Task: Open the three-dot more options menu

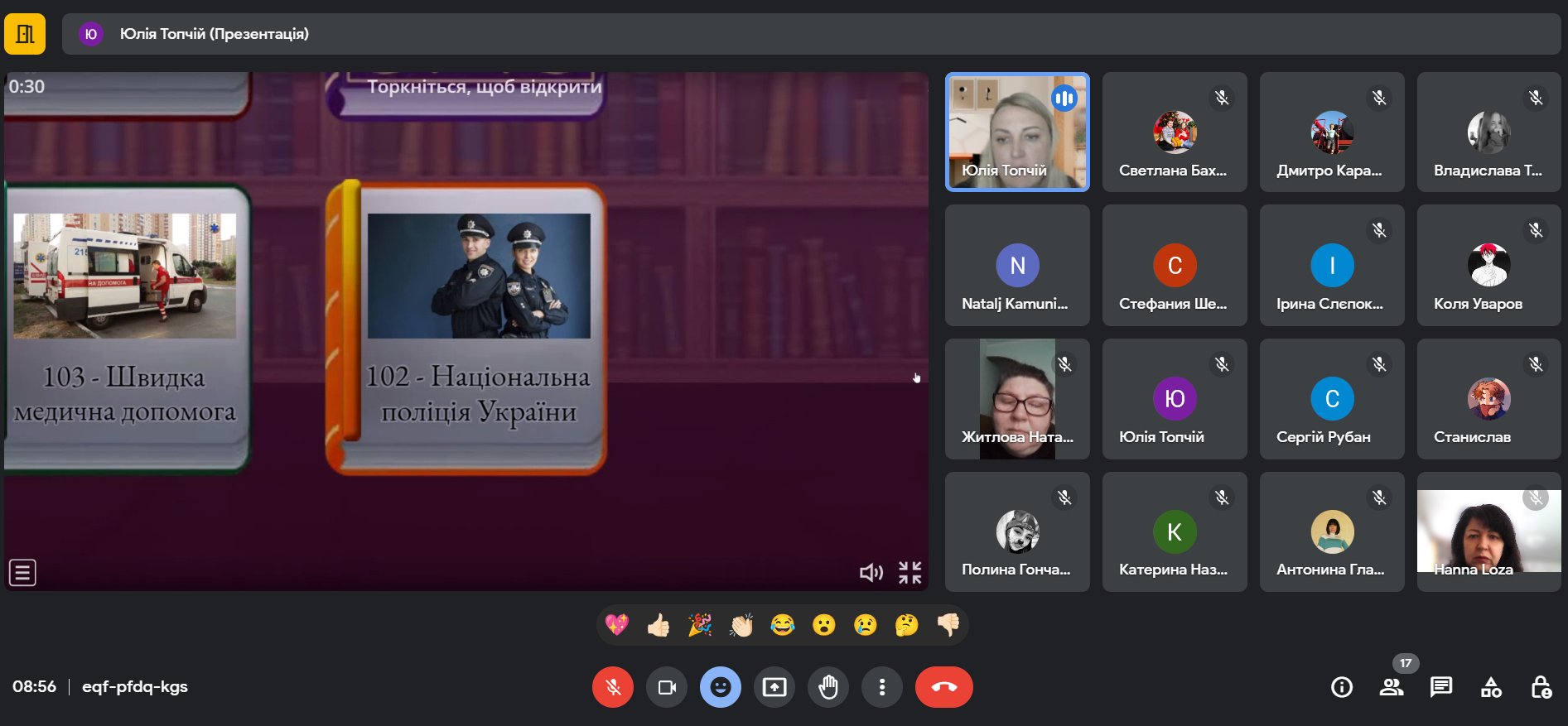Action: click(882, 687)
